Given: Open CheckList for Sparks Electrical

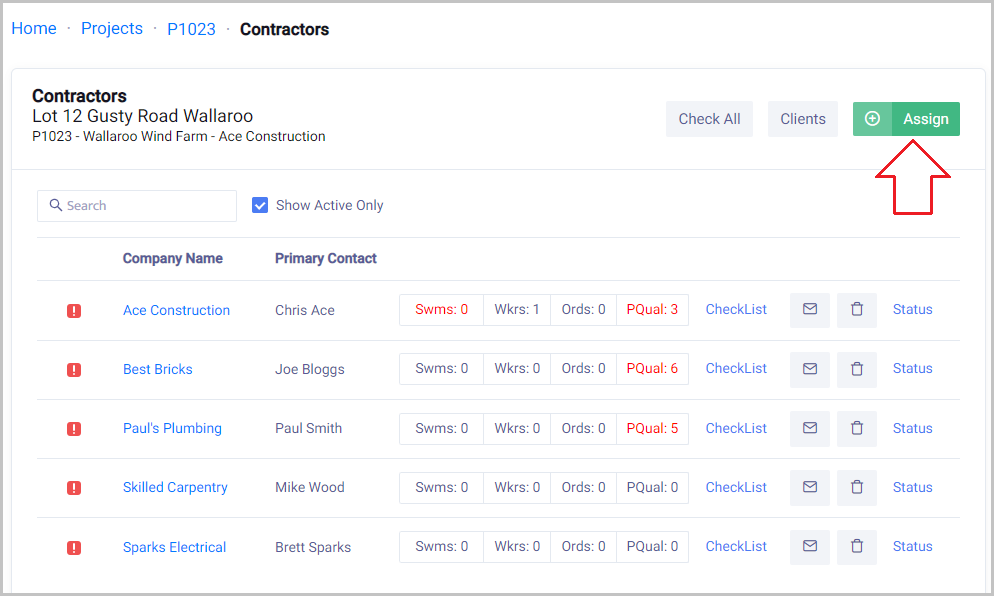Looking at the screenshot, I should coord(736,547).
